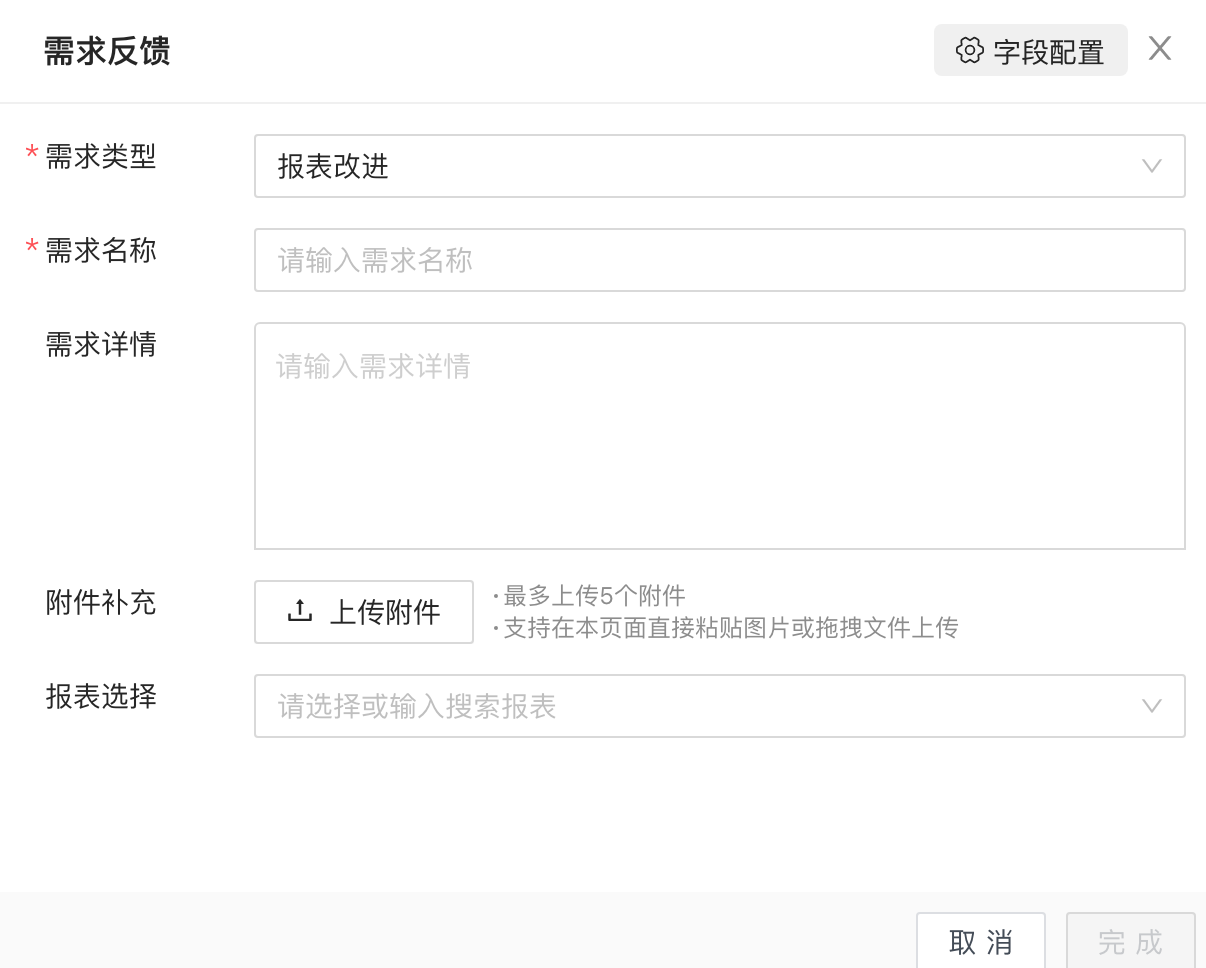Click the 需求反馈 dialog title
1206x968 pixels.
107,51
